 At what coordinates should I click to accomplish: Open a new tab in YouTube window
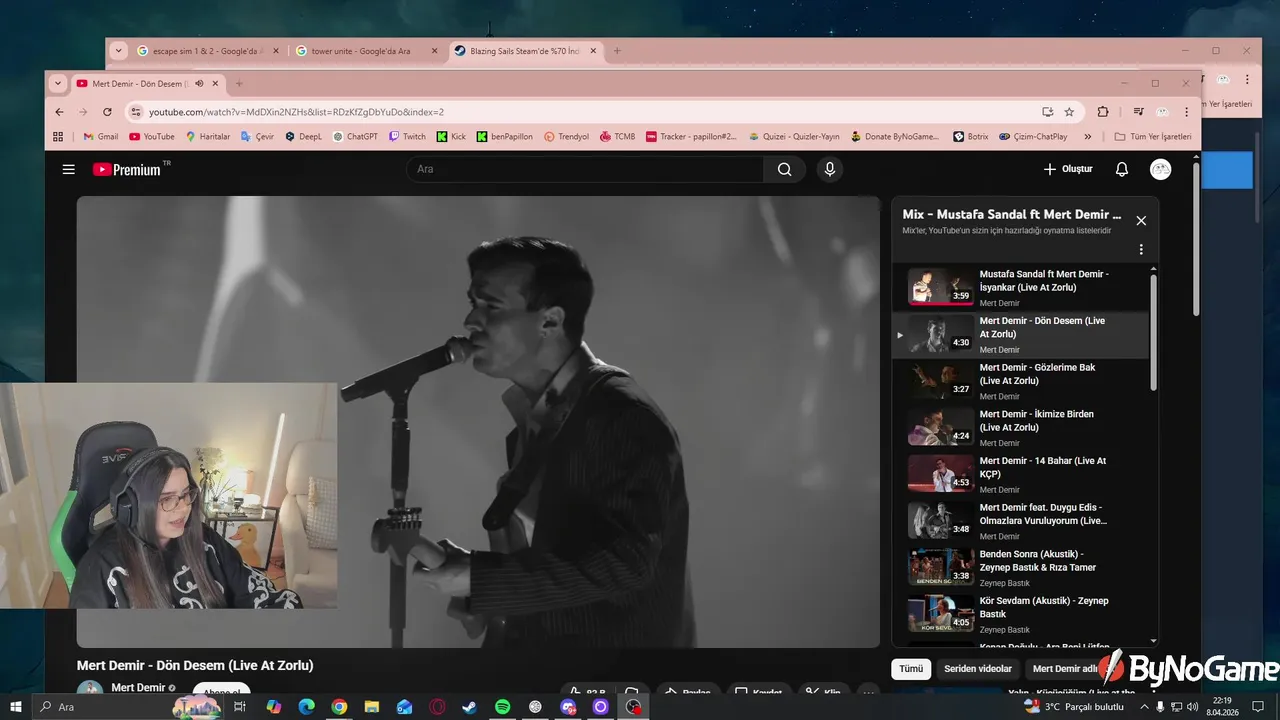tap(239, 83)
